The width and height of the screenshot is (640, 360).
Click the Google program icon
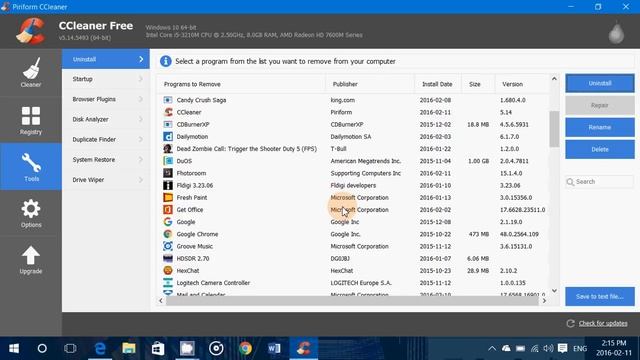(x=168, y=222)
